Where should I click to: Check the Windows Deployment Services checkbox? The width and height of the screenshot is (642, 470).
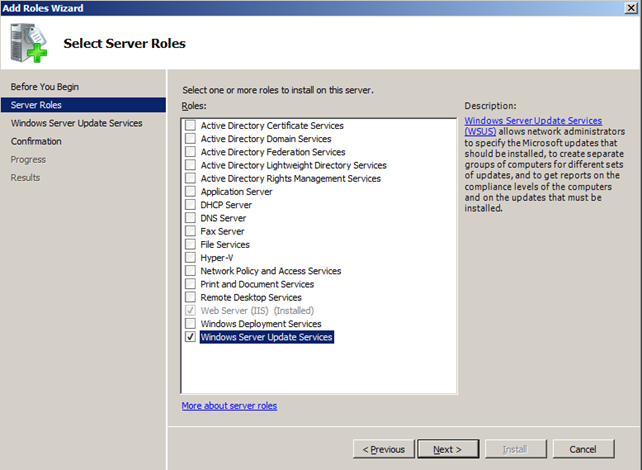[x=191, y=324]
